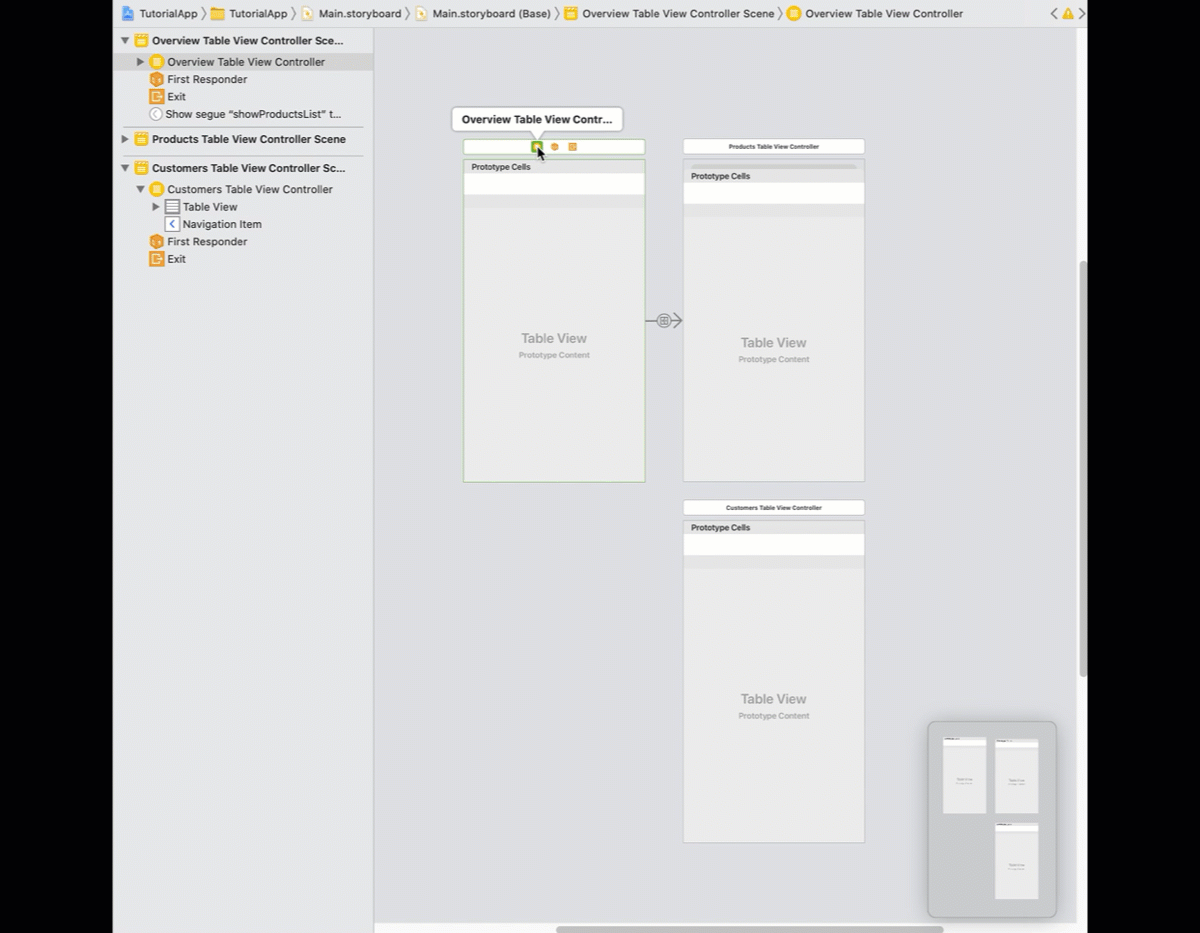Click the last Overview Table View Controller breadcrumb

click(875, 14)
